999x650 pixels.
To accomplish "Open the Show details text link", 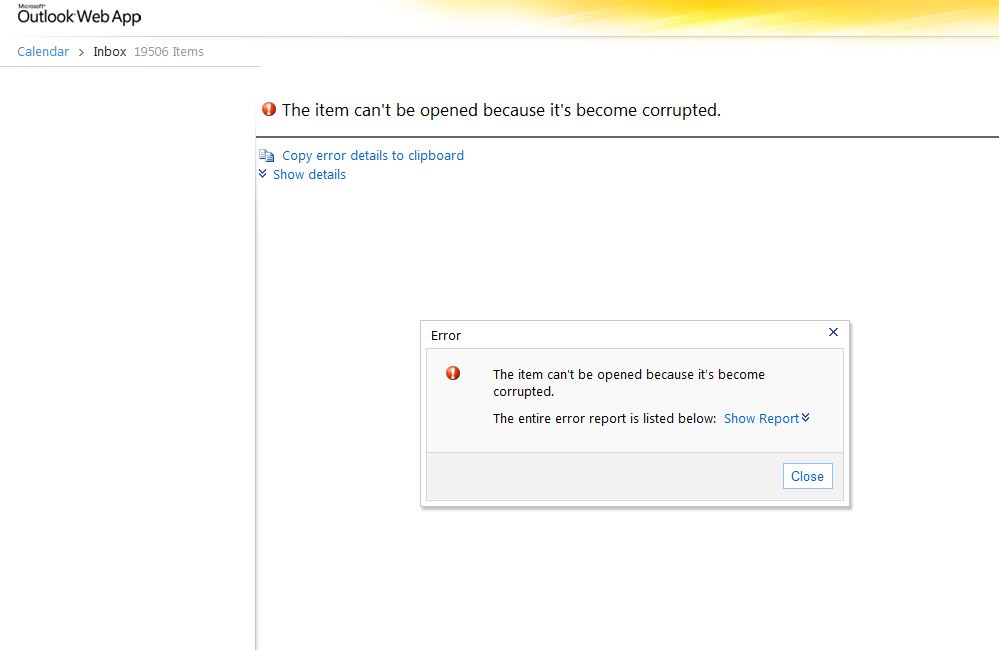I will point(309,174).
